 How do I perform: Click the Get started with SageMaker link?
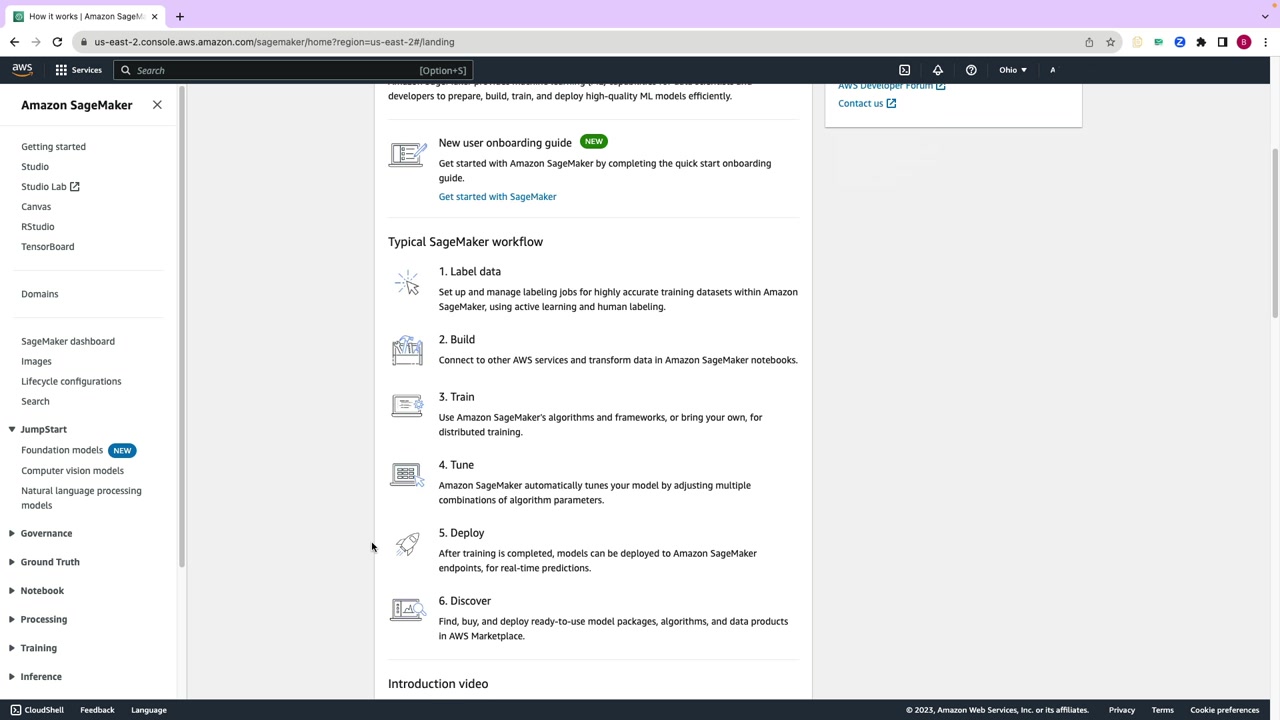[497, 197]
